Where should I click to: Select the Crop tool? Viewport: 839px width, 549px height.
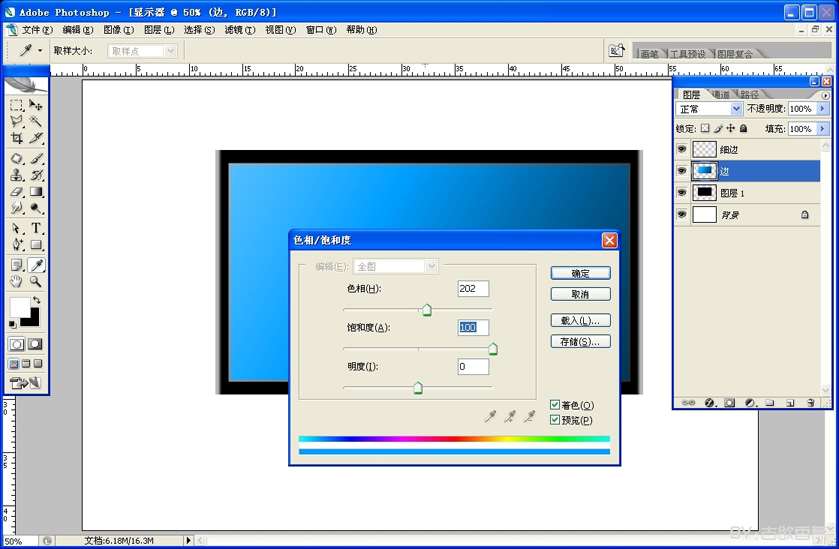[17, 138]
